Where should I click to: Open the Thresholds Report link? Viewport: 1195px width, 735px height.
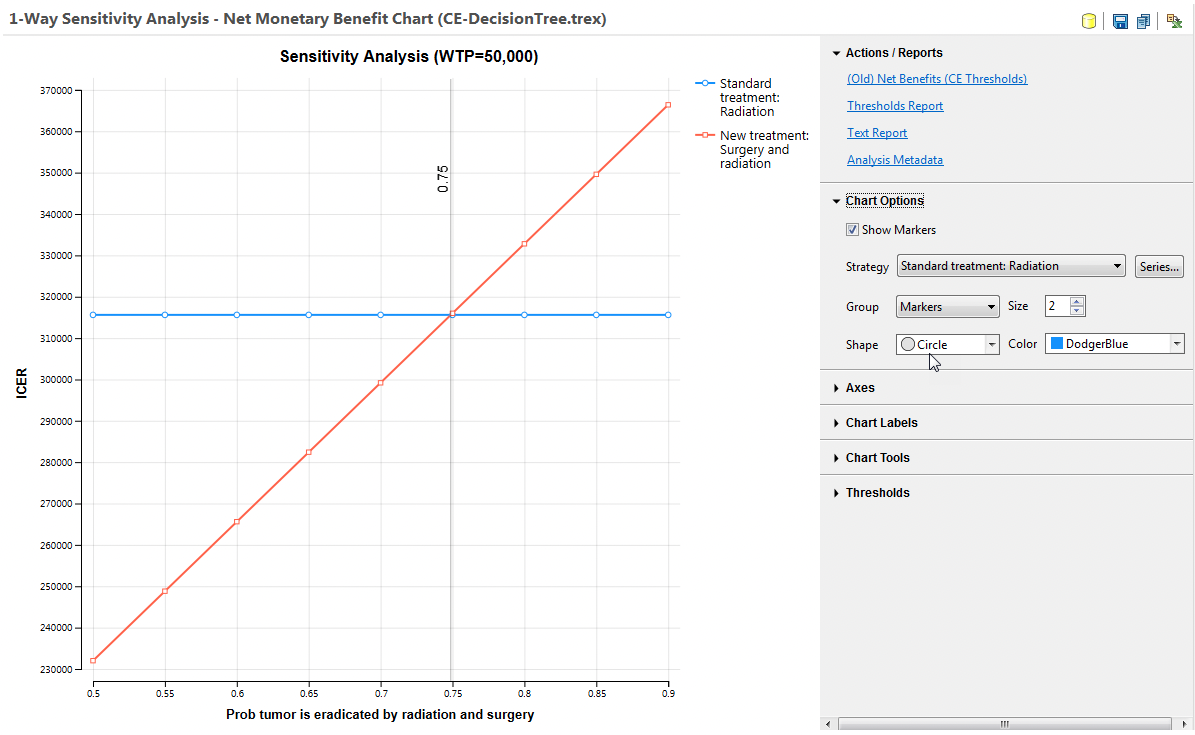[x=894, y=105]
